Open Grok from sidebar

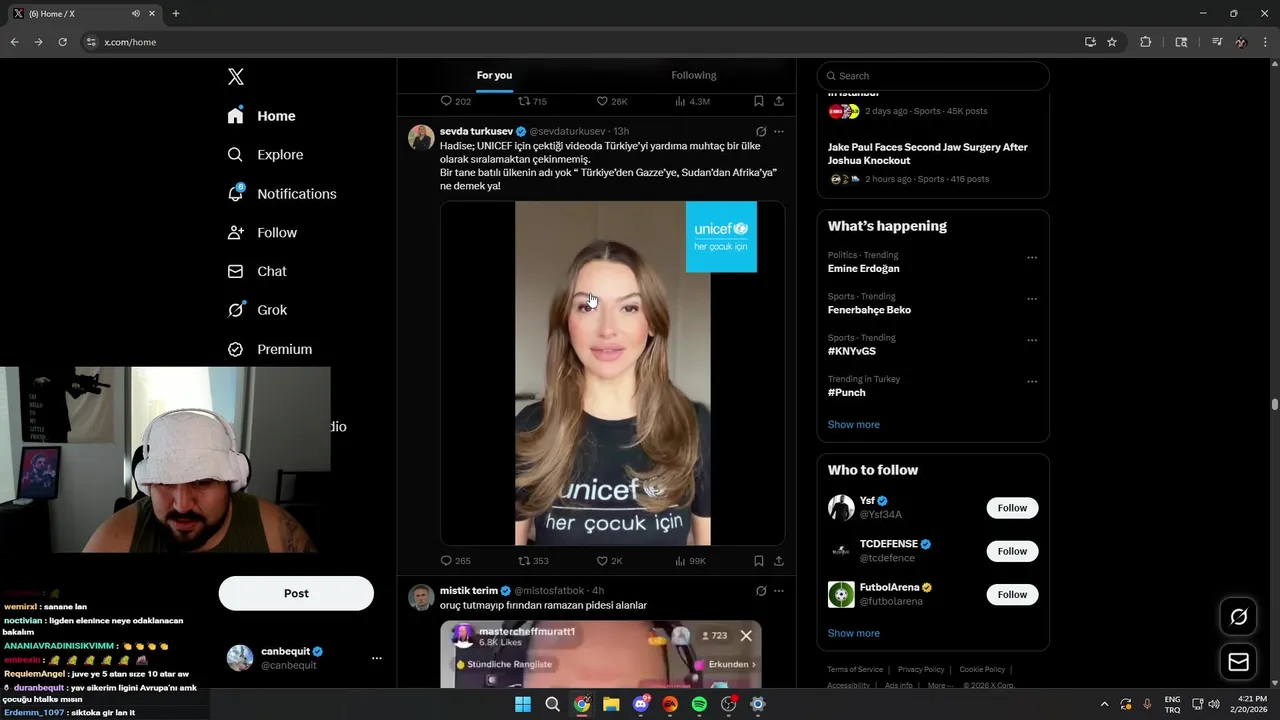[257, 310]
